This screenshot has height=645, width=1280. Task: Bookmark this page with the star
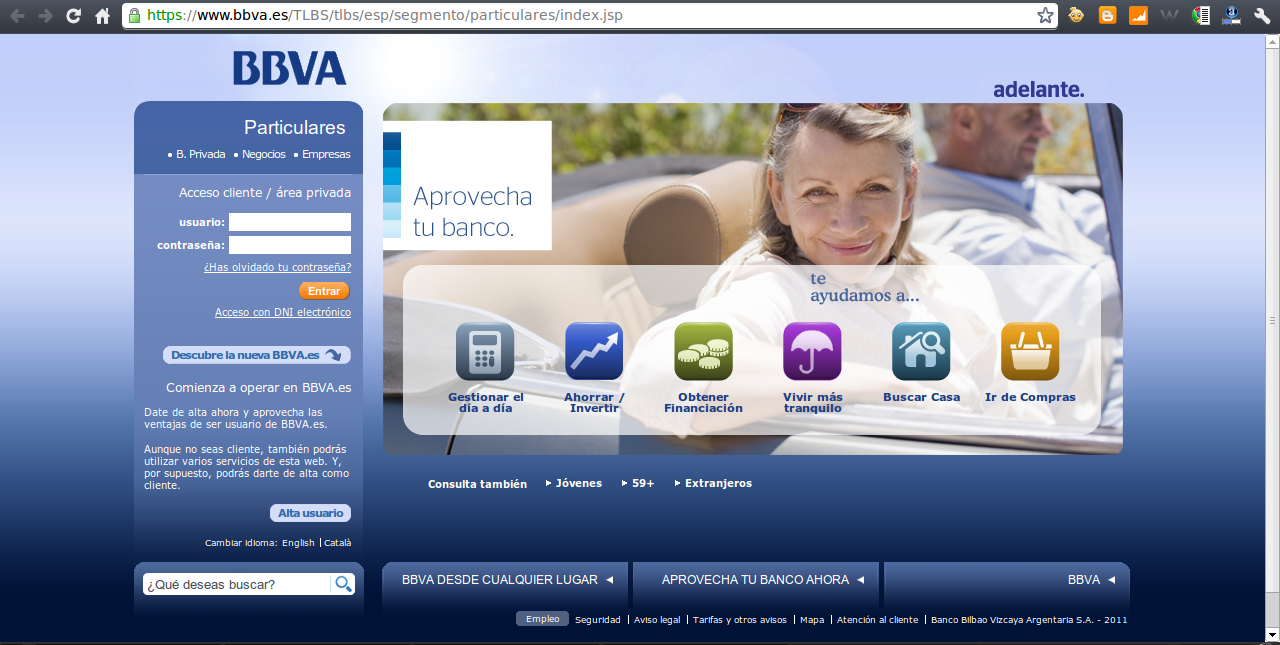[1045, 15]
